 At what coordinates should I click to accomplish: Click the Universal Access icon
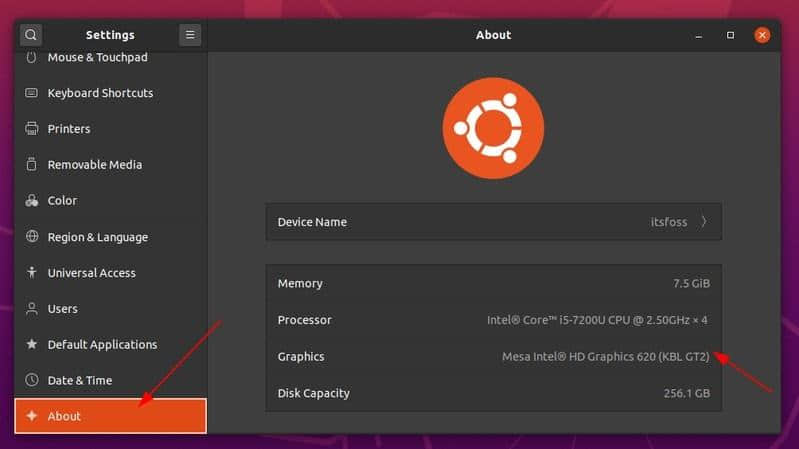31,273
